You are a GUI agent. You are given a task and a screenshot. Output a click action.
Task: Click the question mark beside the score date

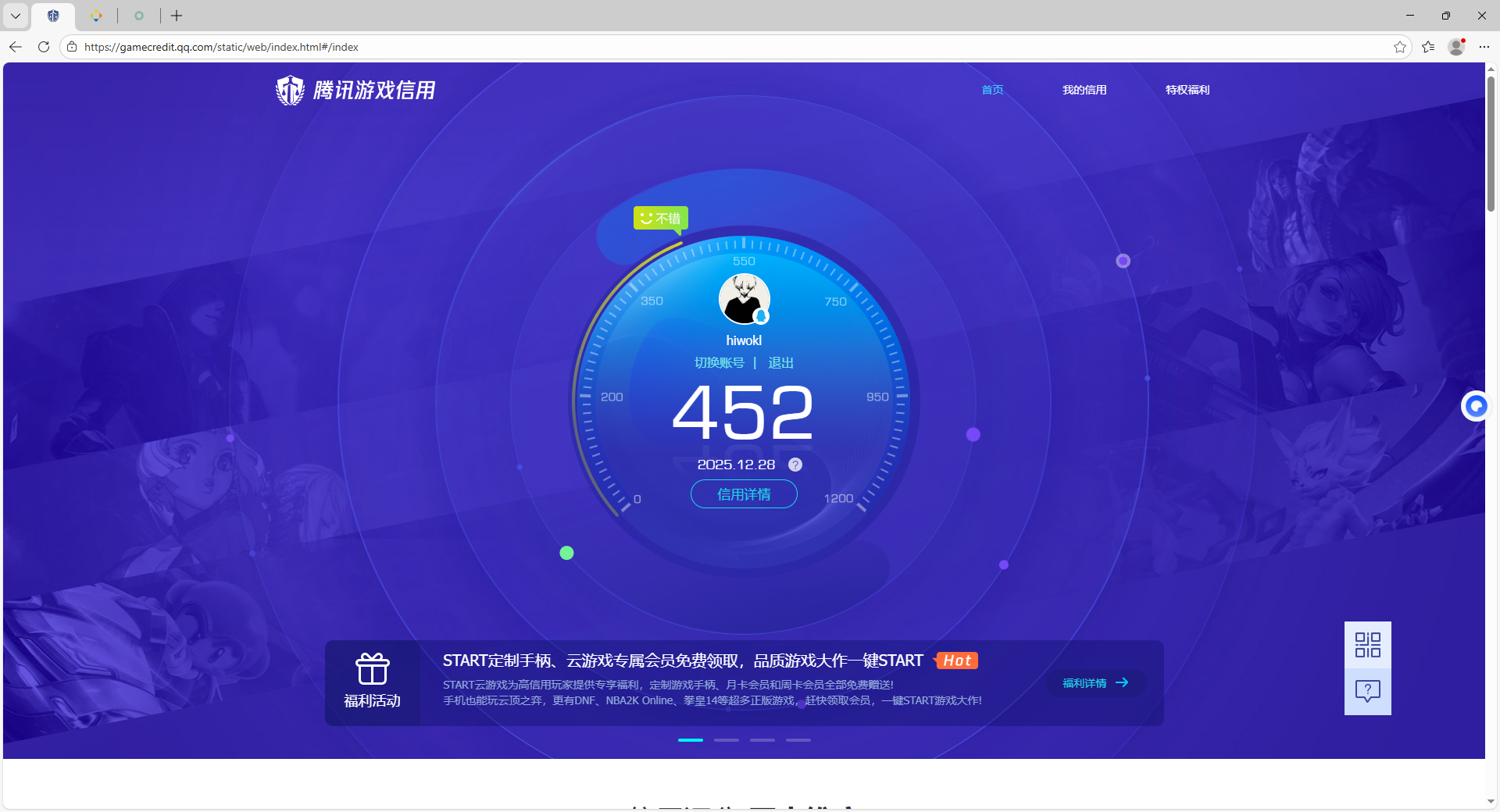[x=795, y=465]
